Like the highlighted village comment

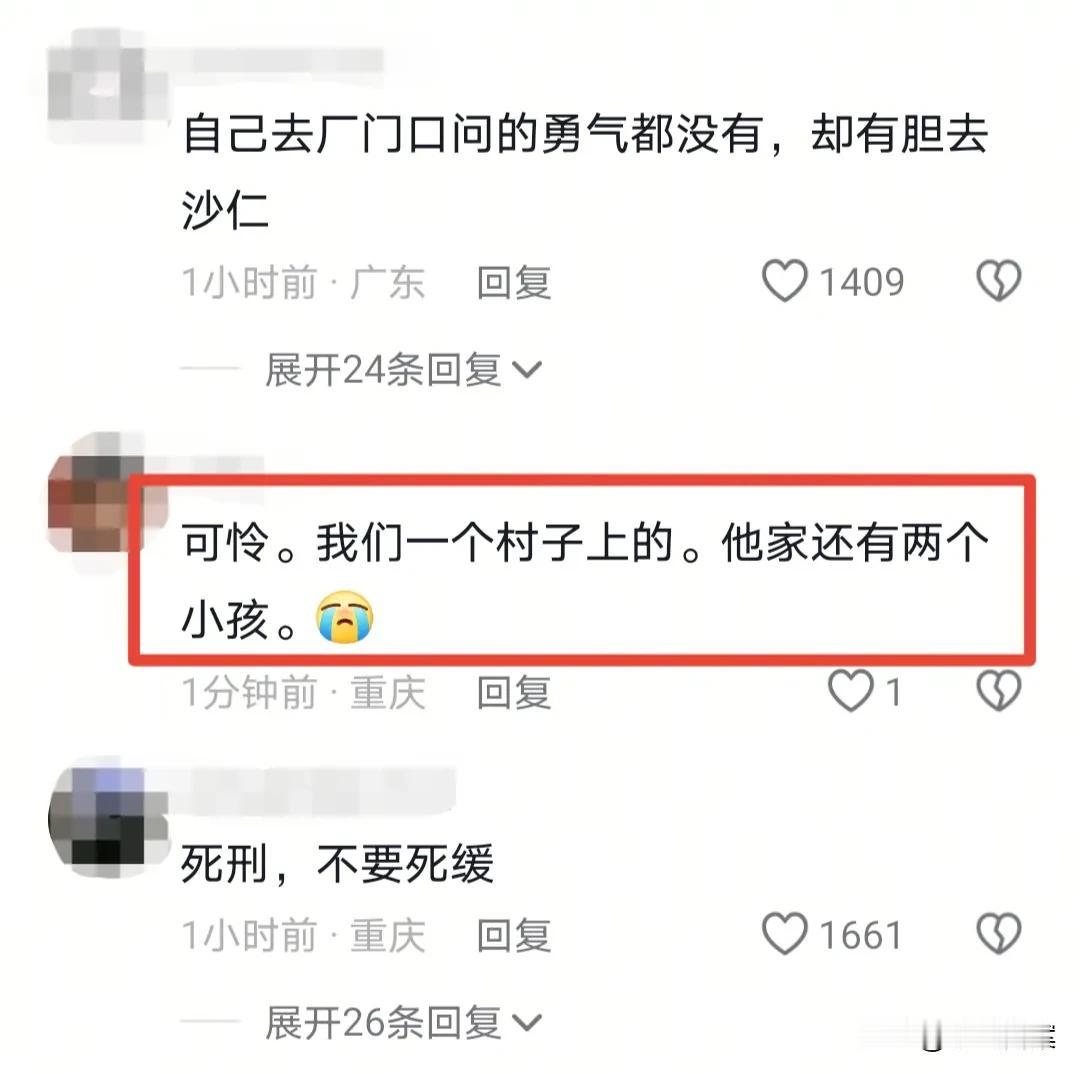[851, 691]
